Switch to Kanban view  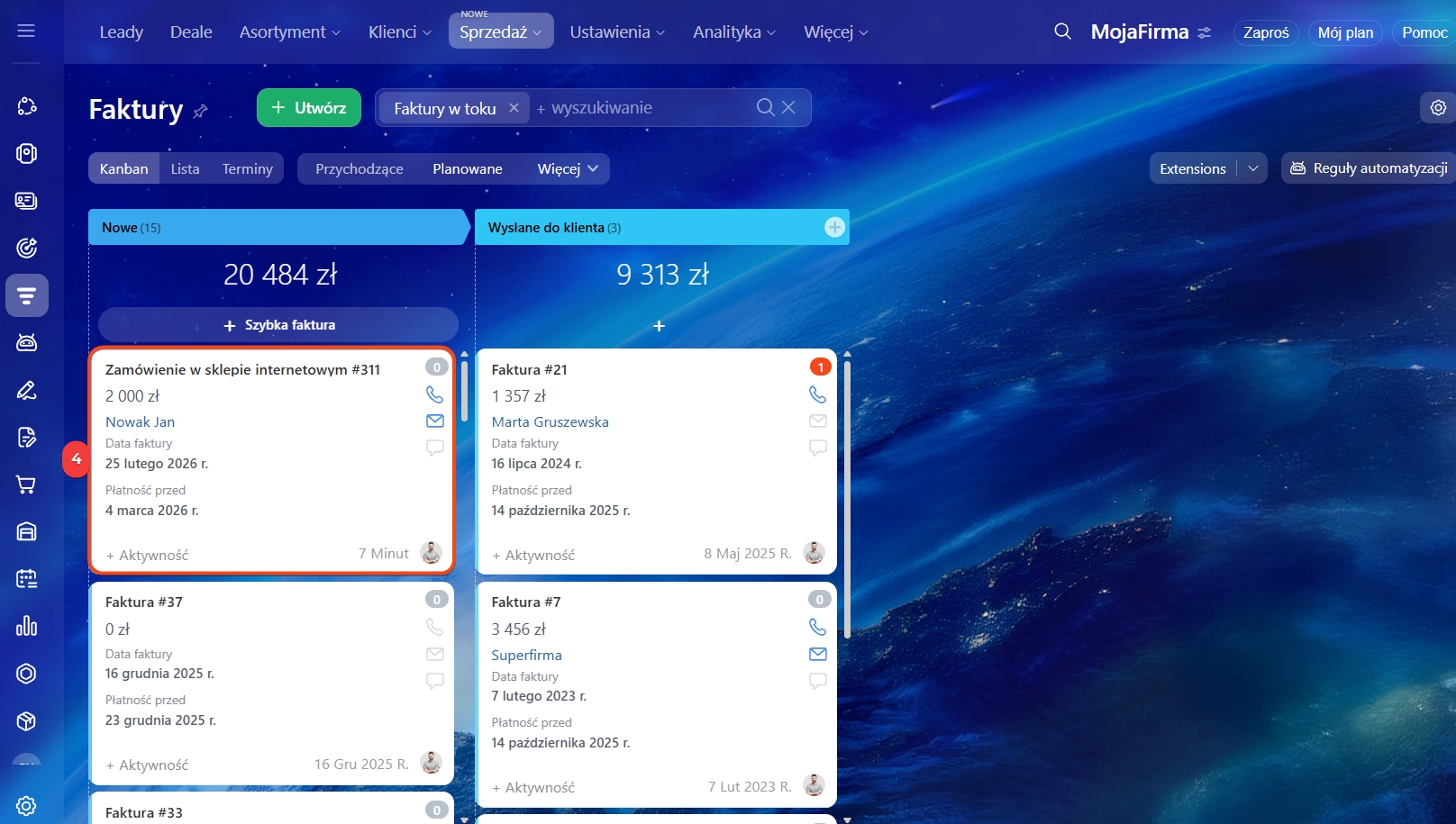[124, 168]
